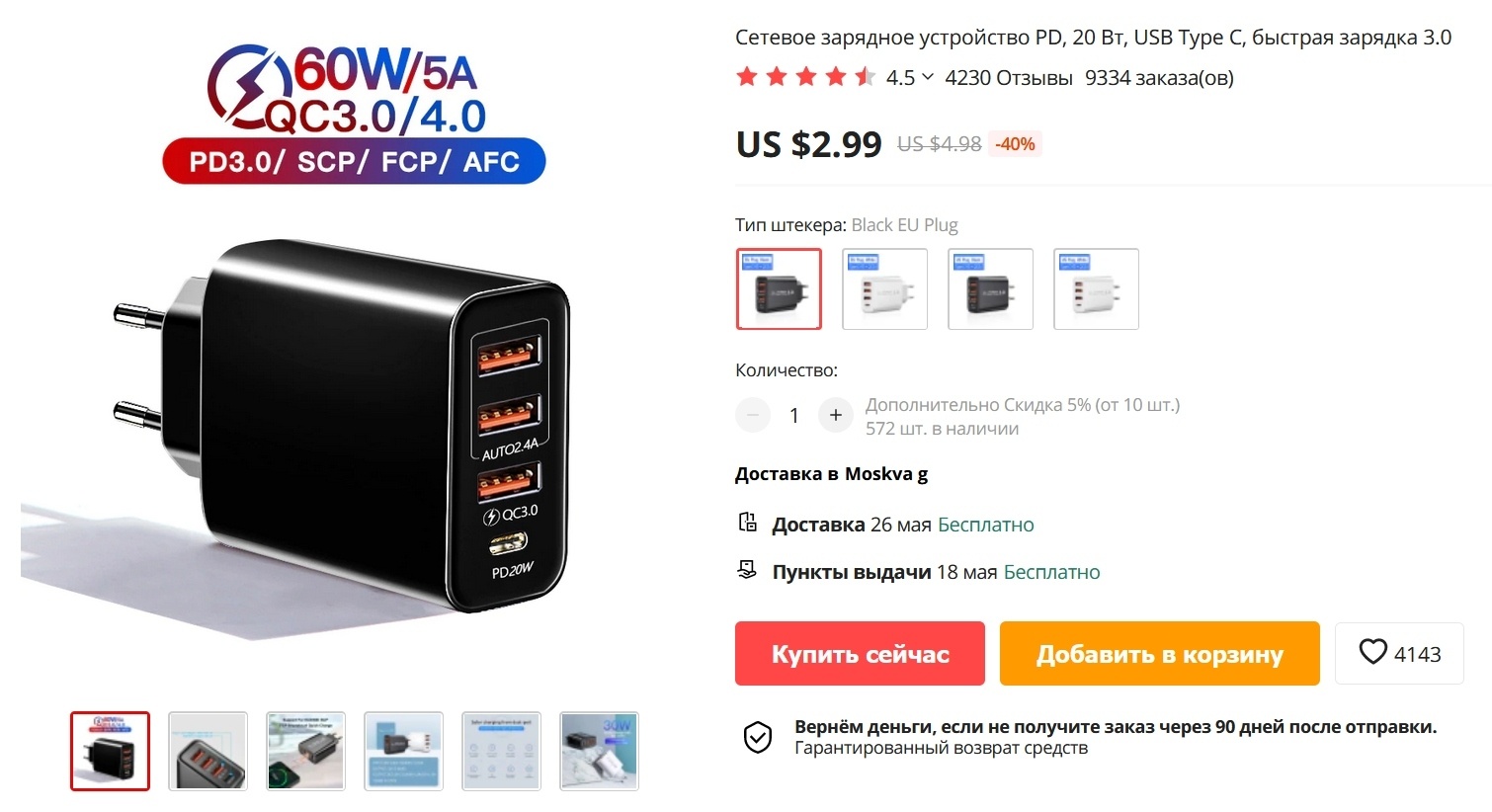Click the quantity input field showing 1

coord(794,416)
